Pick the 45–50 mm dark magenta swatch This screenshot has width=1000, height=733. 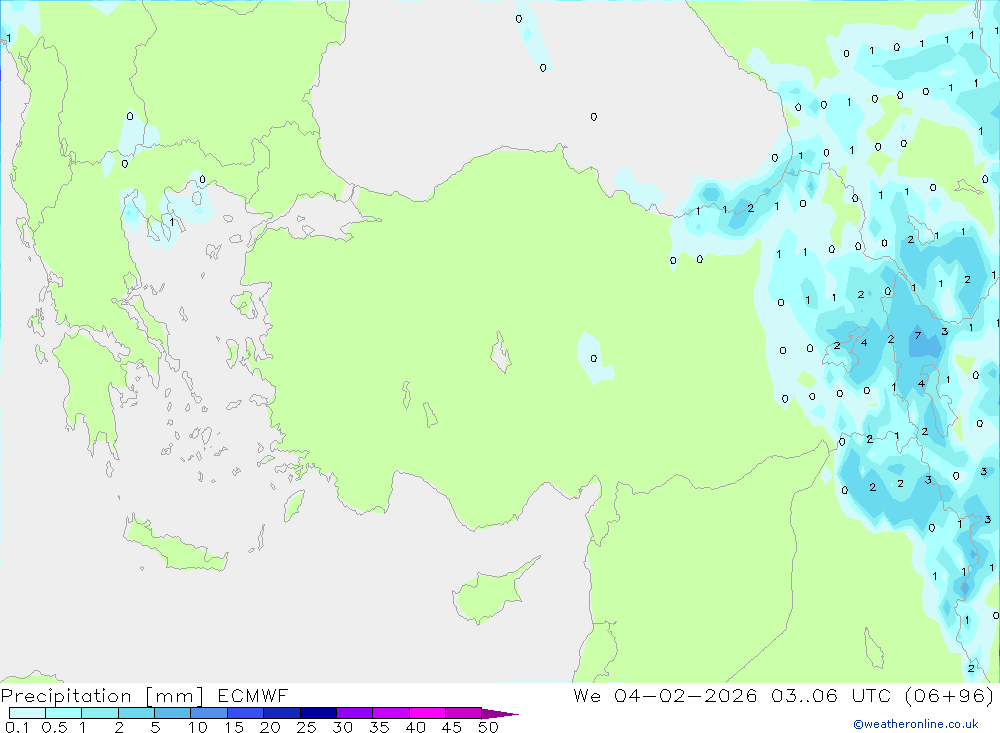coord(464,713)
